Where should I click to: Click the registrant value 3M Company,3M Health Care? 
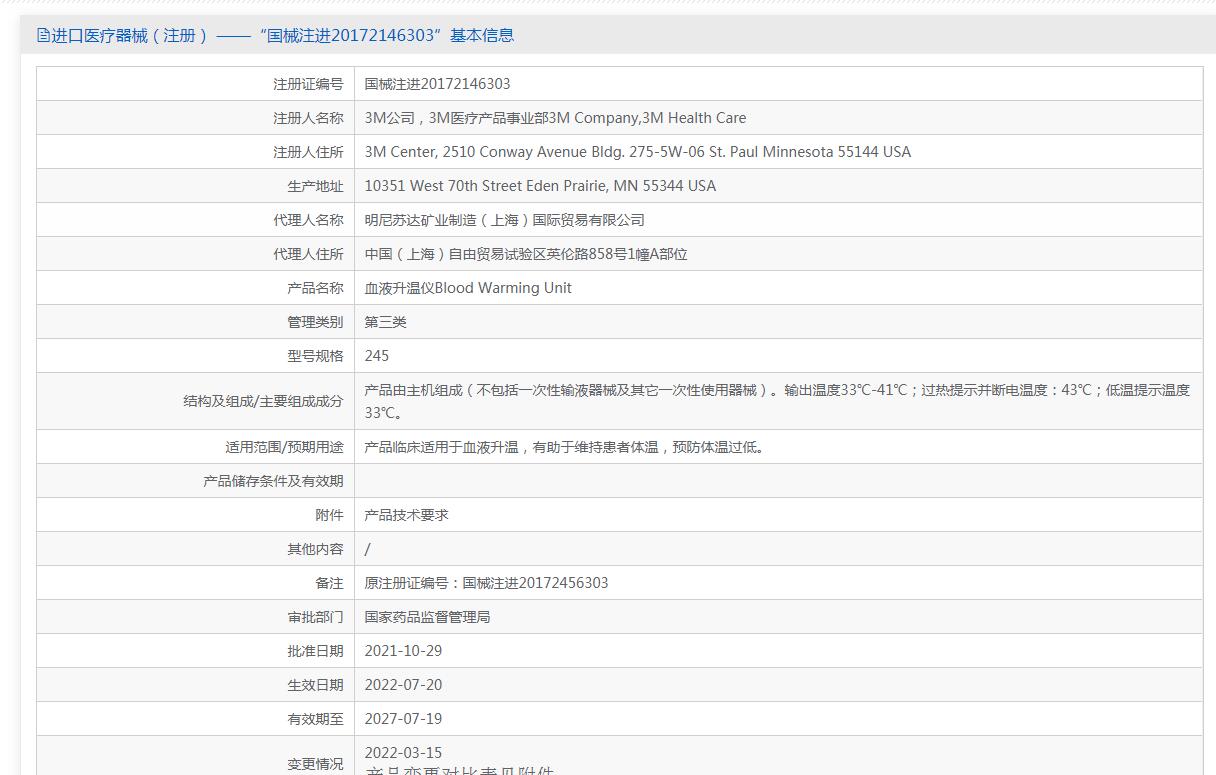tap(555, 118)
